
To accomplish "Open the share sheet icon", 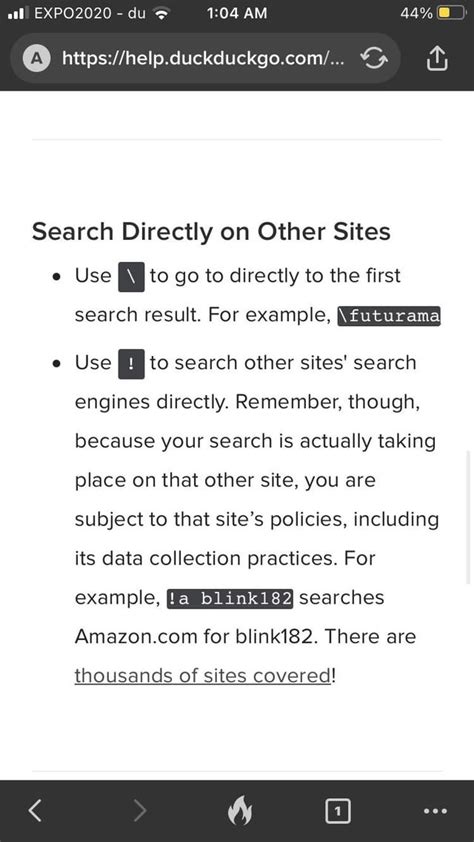I will click(436, 58).
